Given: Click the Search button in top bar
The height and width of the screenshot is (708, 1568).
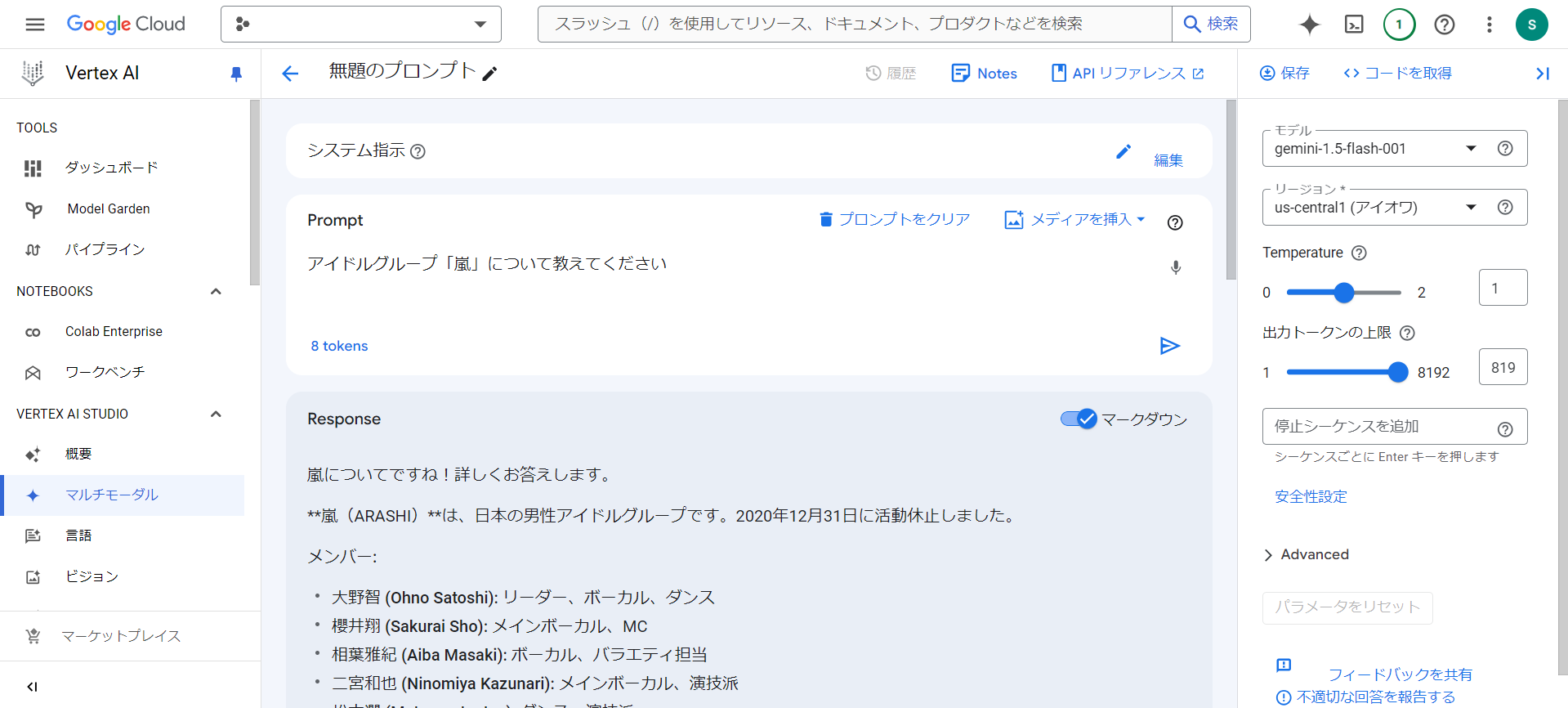Looking at the screenshot, I should tap(1211, 25).
